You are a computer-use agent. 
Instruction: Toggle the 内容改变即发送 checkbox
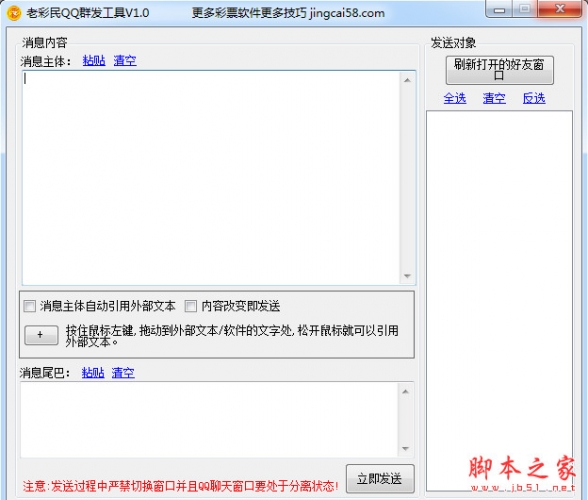click(190, 306)
